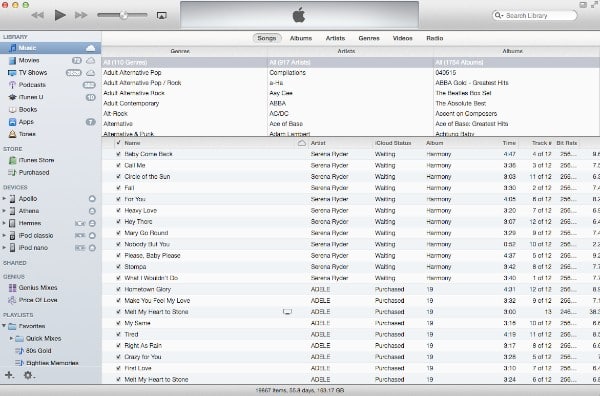The height and width of the screenshot is (396, 600).
Task: Open the AirPlay output icon
Action: point(162,15)
